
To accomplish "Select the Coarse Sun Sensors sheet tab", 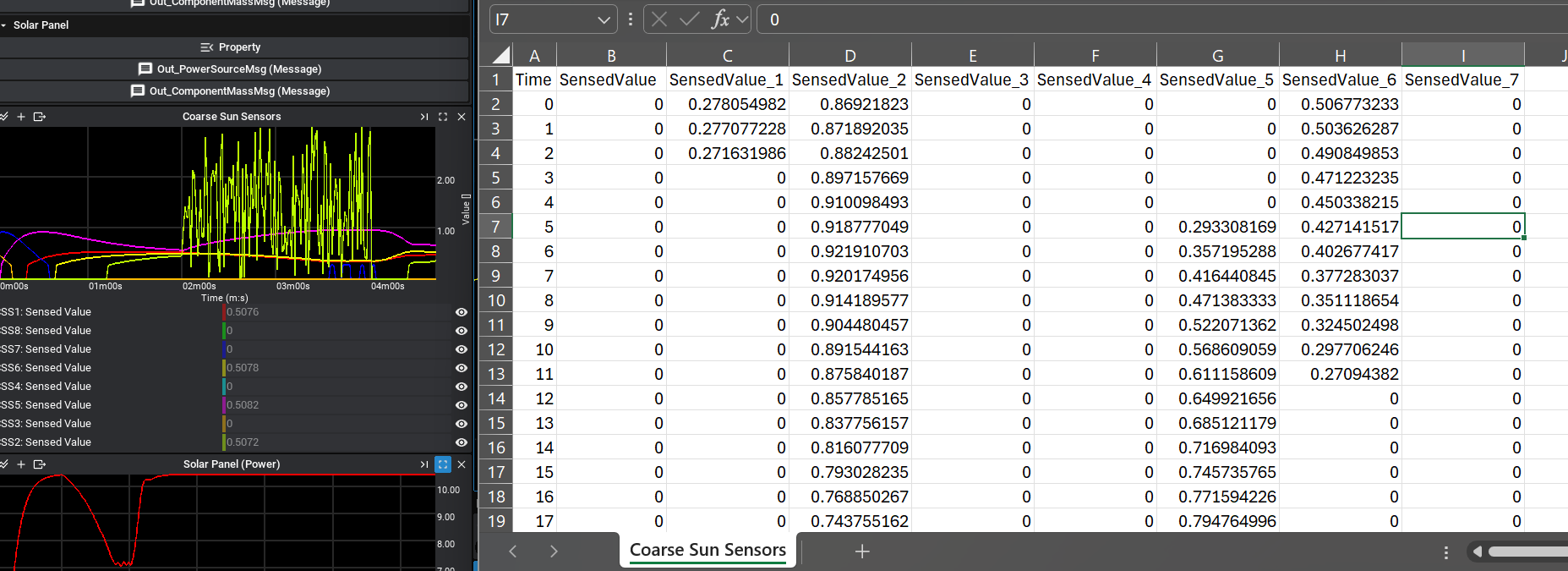I will (x=708, y=550).
